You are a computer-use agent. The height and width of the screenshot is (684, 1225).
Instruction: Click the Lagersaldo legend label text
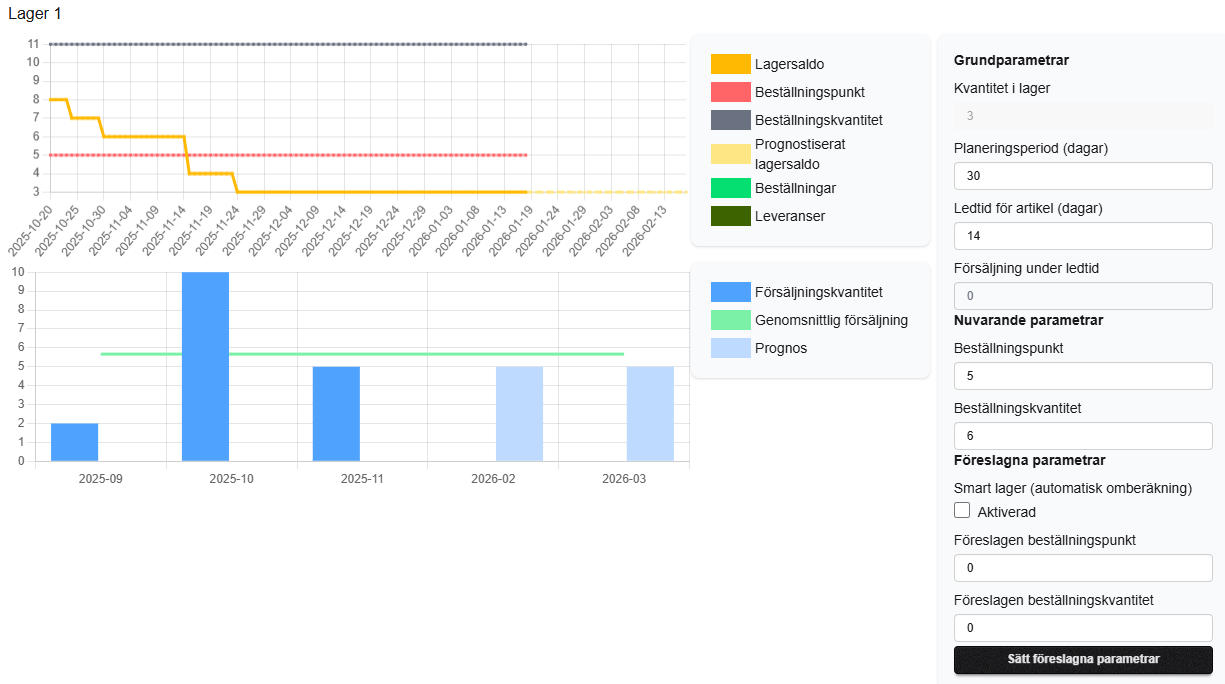coord(790,64)
